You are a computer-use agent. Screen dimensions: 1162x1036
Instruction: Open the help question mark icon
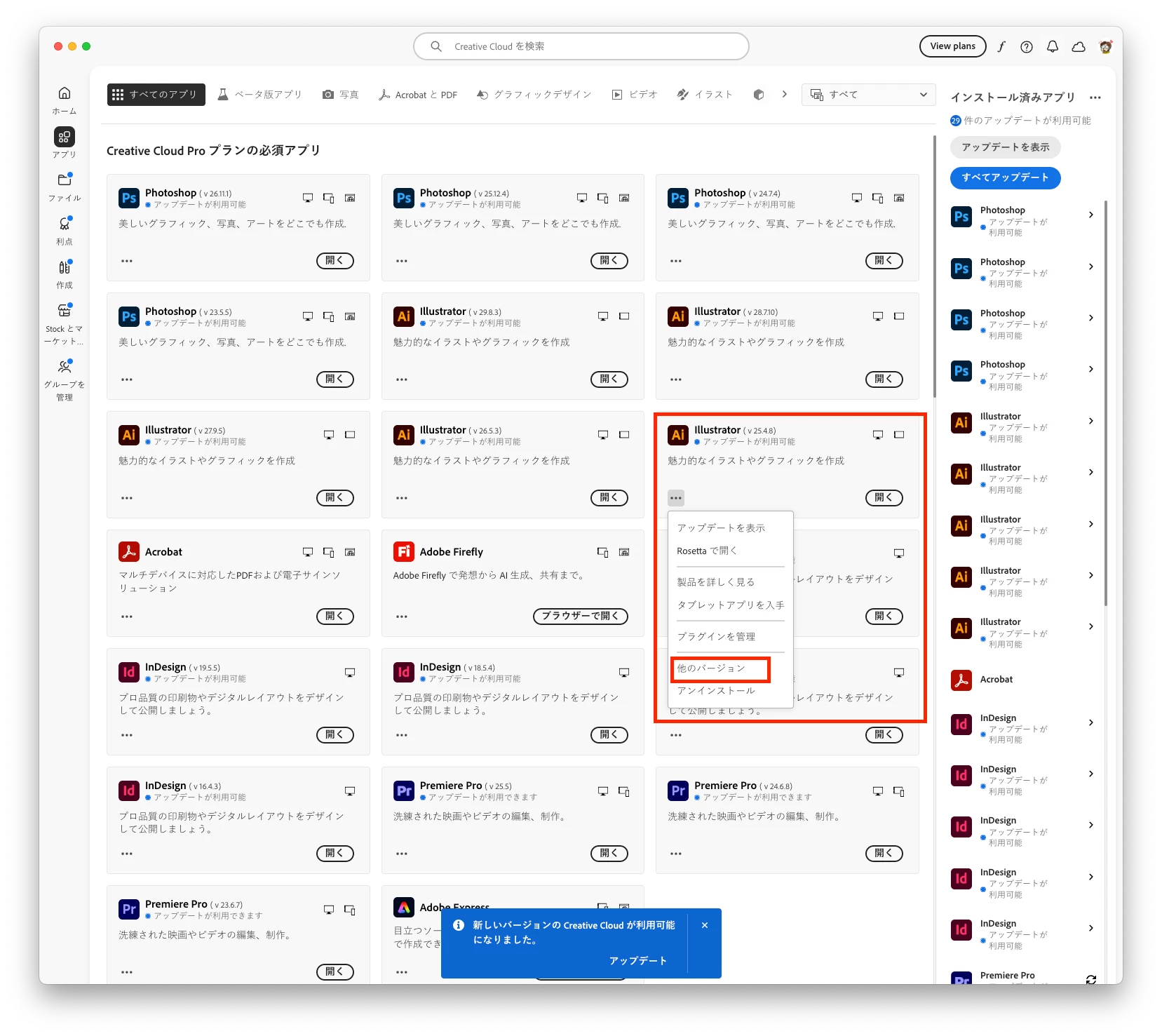point(1027,46)
